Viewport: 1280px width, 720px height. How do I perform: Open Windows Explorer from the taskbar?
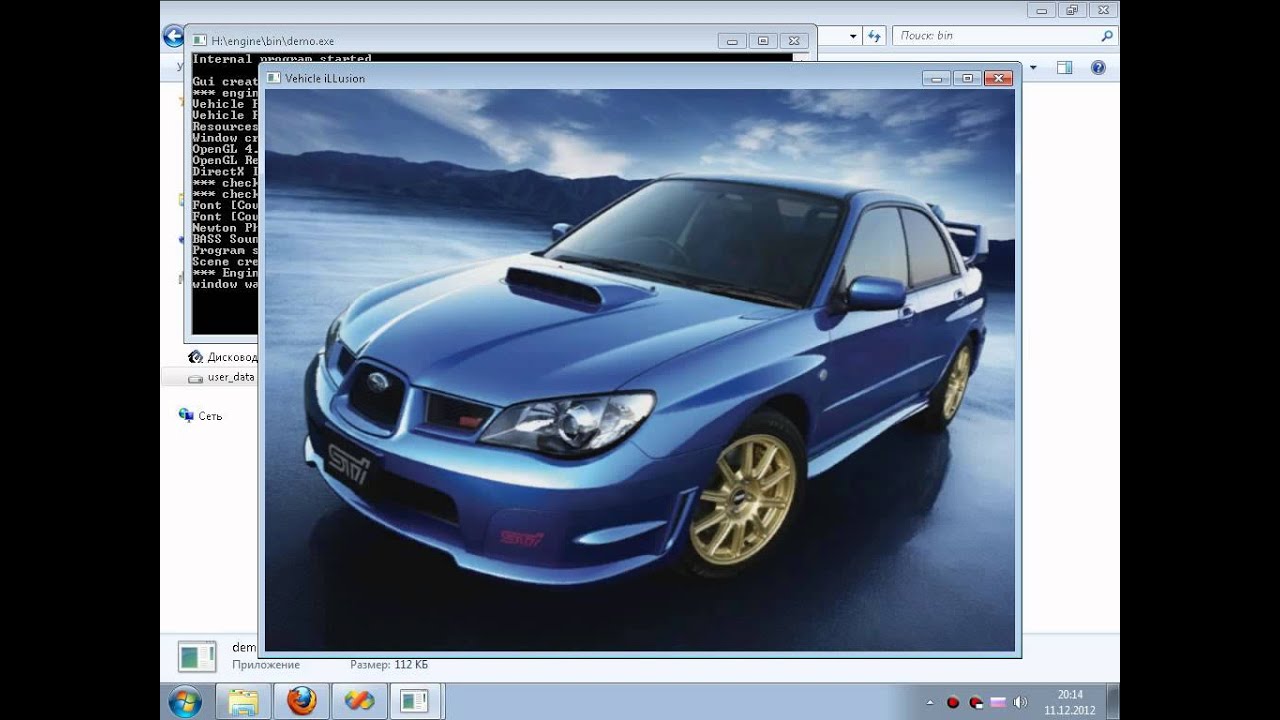click(243, 701)
